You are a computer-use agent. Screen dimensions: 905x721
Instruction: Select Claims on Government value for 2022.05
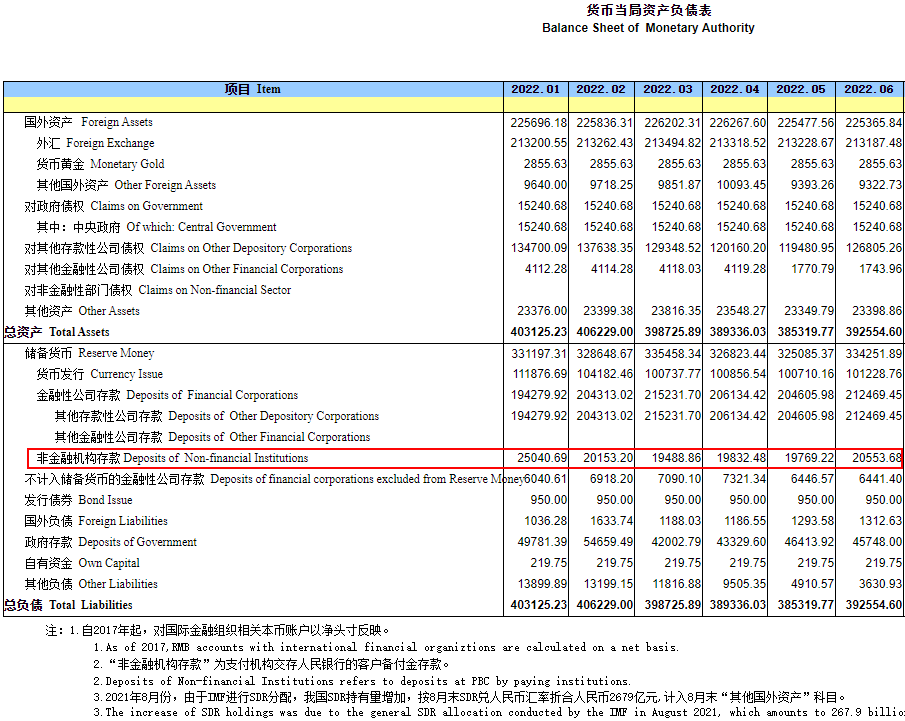[x=809, y=206]
